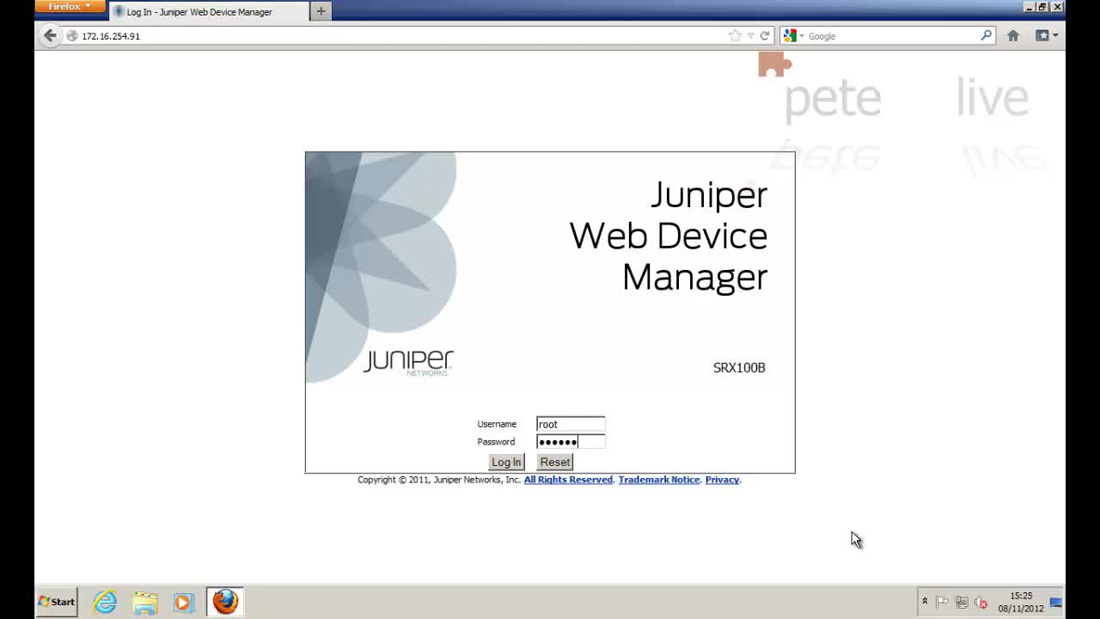This screenshot has width=1100, height=619.
Task: Open the dropdown arrow beside the bookmarks icon
Action: point(1056,36)
